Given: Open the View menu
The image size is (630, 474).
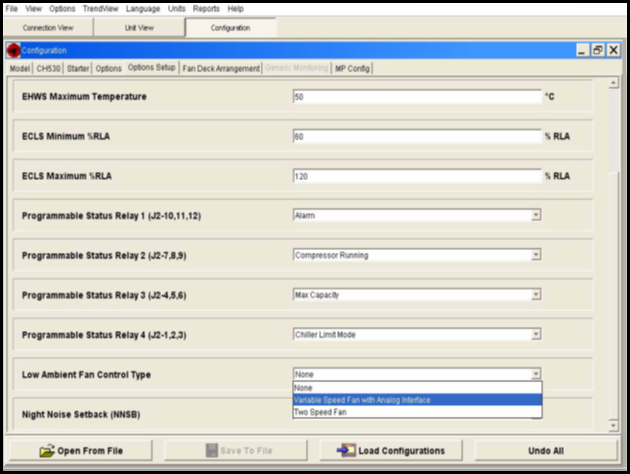Looking at the screenshot, I should pyautogui.click(x=33, y=8).
